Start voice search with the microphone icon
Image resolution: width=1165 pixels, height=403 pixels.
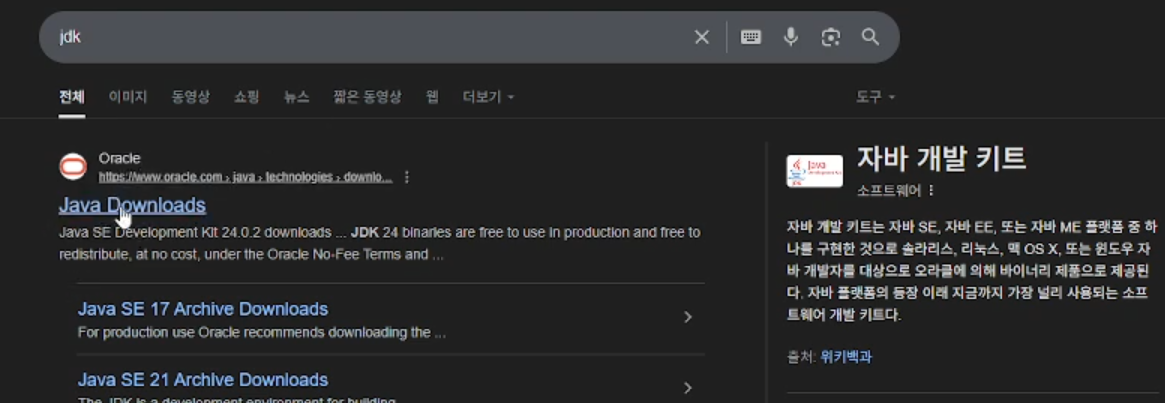pos(791,37)
